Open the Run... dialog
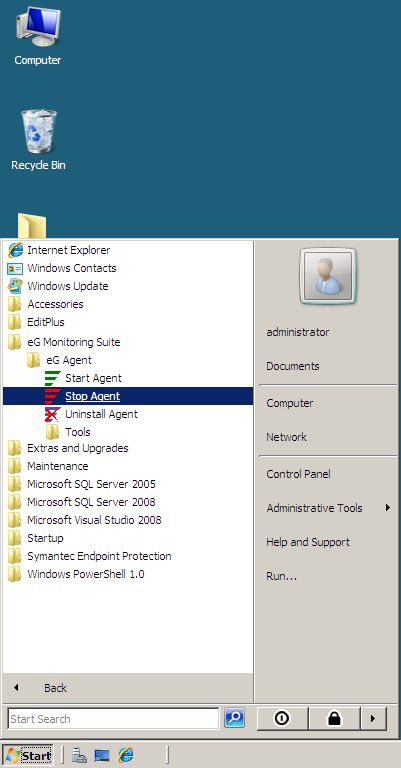The width and height of the screenshot is (401, 768). point(282,576)
